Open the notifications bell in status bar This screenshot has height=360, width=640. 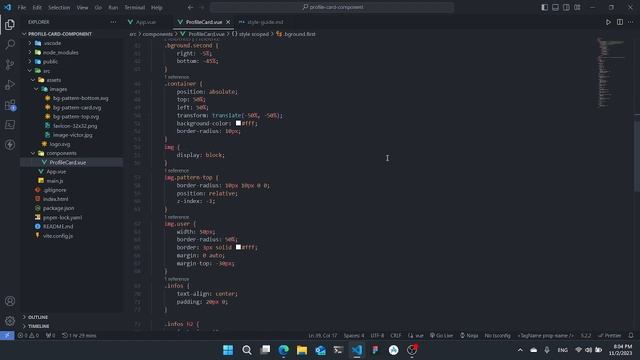[631, 336]
